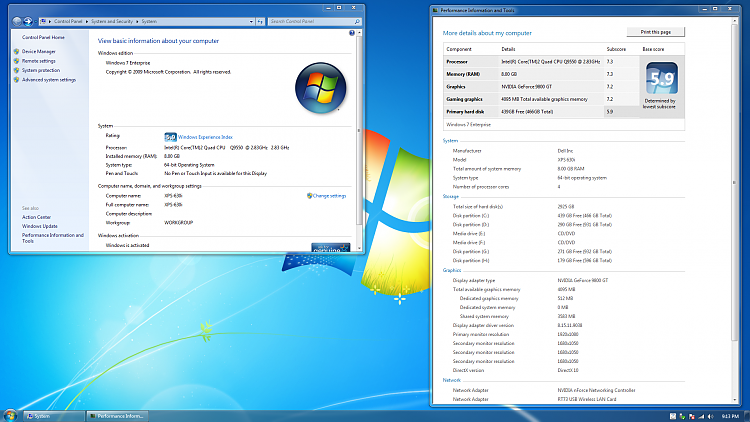This screenshot has height=422, width=750.
Task: Maximize the Performance Information and Tools window
Action: coord(715,9)
